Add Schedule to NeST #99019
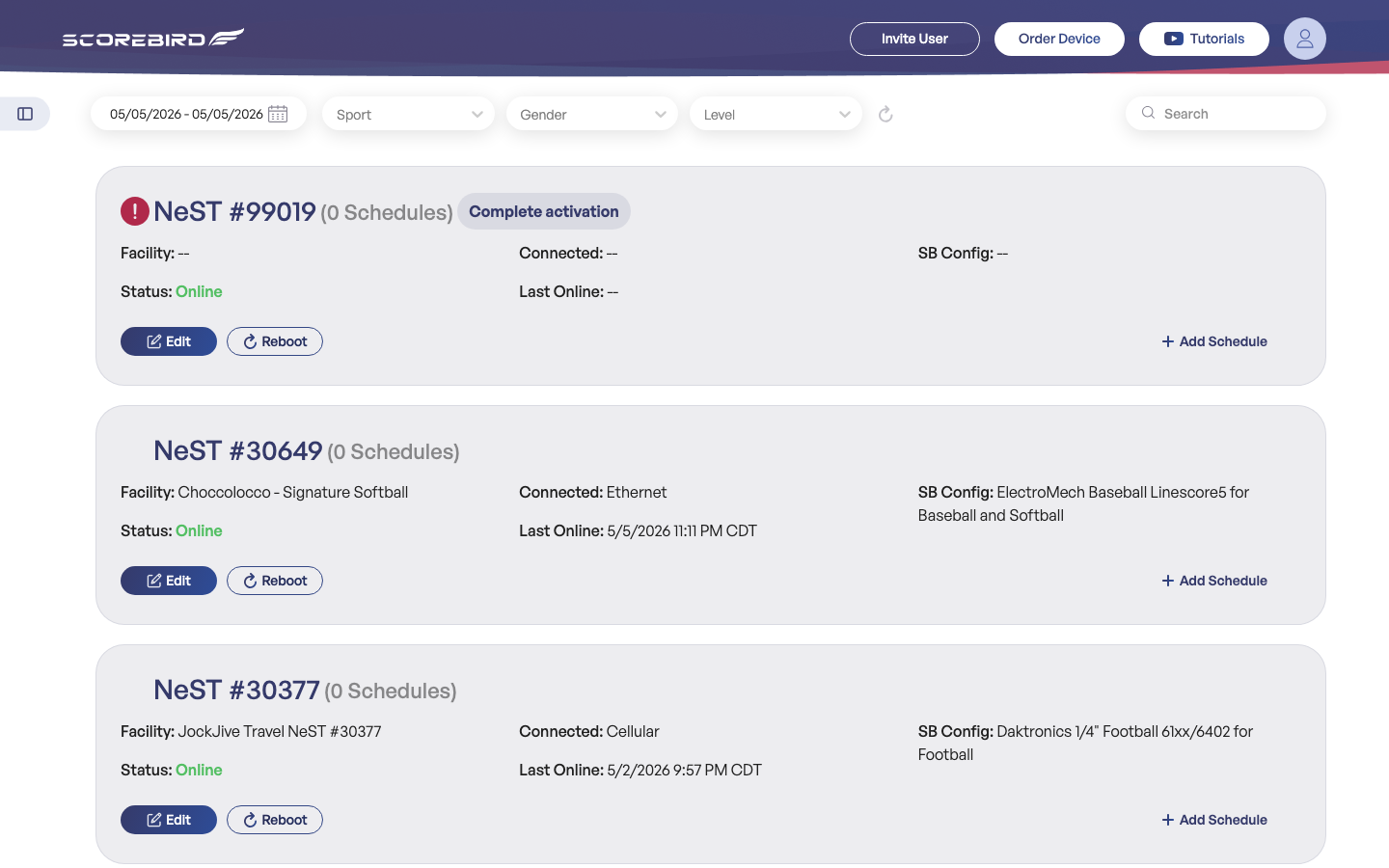Viewport: 1389px width, 868px height. click(x=1214, y=341)
